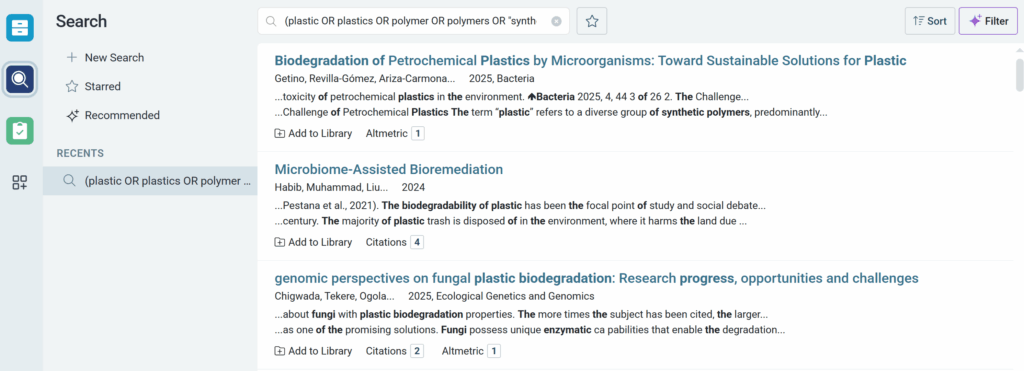The width and height of the screenshot is (1024, 371).
Task: Start a New Search
Action: (105, 57)
